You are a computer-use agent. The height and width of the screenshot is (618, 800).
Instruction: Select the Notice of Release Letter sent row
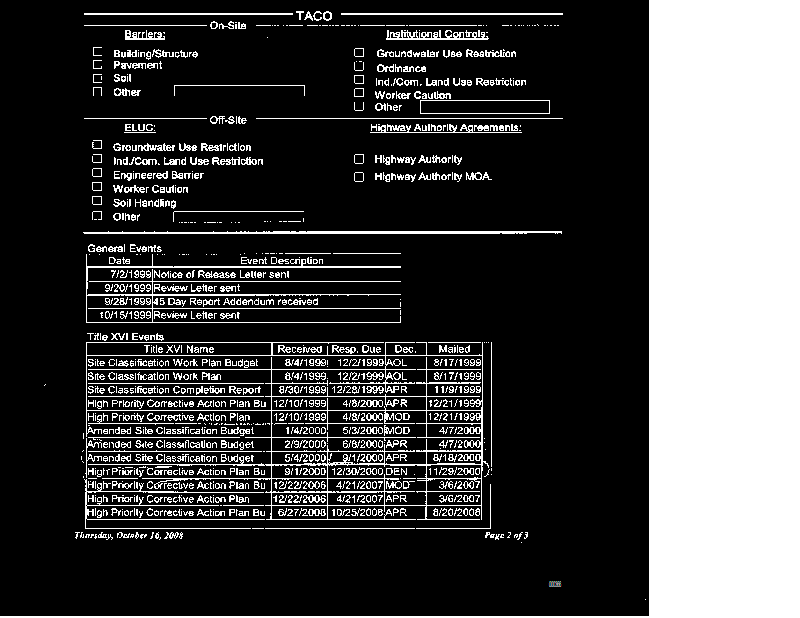pyautogui.click(x=222, y=274)
